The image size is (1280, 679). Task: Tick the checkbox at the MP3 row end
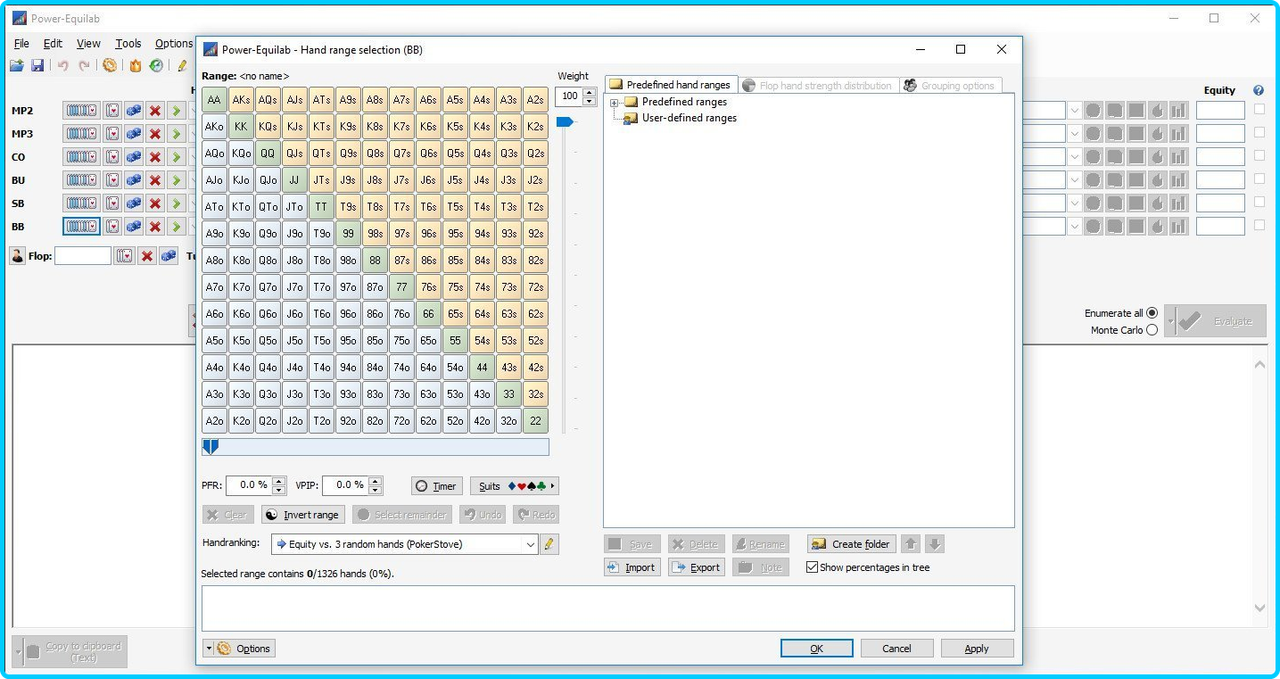(1259, 133)
